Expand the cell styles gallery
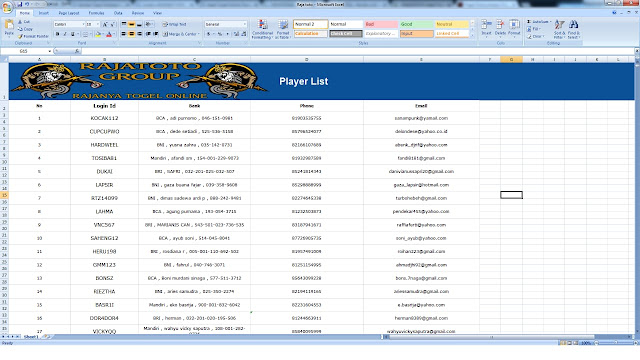 coord(473,36)
